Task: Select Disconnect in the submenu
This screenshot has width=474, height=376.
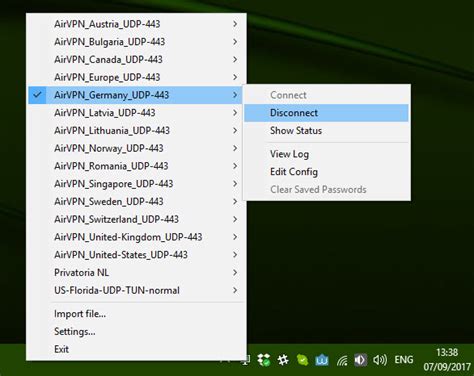Action: (326, 113)
